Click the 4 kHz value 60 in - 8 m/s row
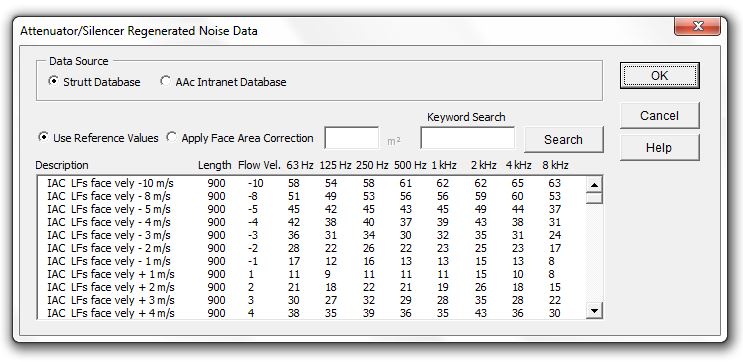Viewport: 743px width, 362px height. coord(517,196)
